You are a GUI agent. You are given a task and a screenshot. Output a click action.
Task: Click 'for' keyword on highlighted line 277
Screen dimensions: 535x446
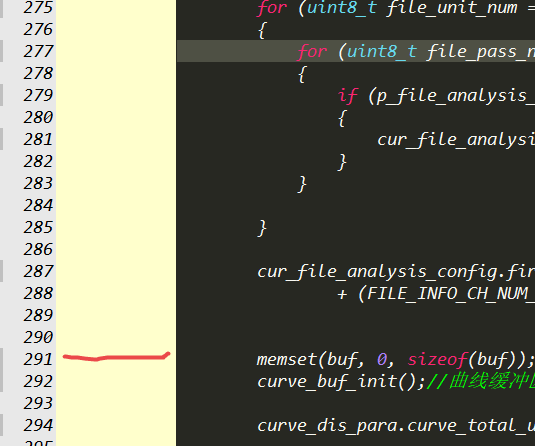pos(312,52)
